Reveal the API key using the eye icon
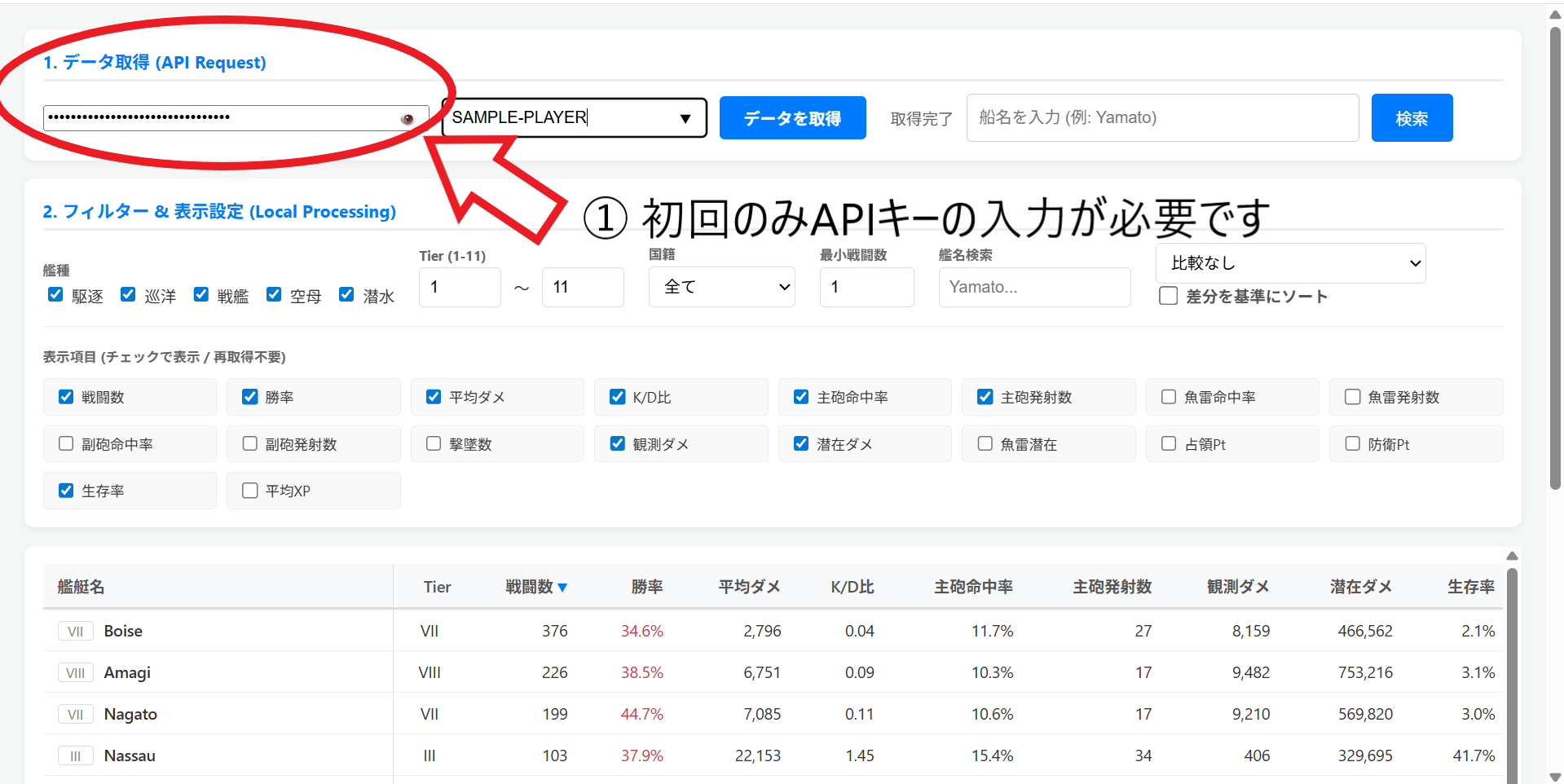The height and width of the screenshot is (784, 1564). click(x=407, y=119)
